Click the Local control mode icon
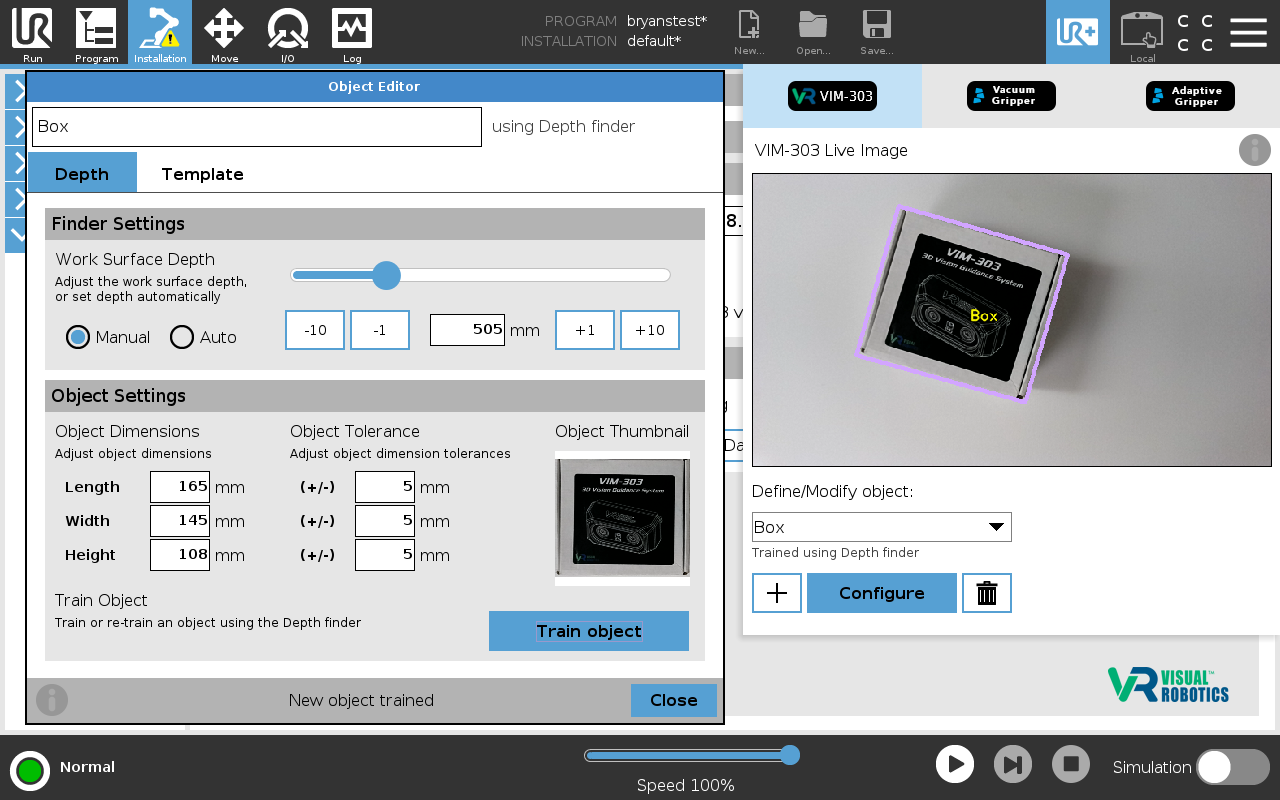 [1142, 33]
